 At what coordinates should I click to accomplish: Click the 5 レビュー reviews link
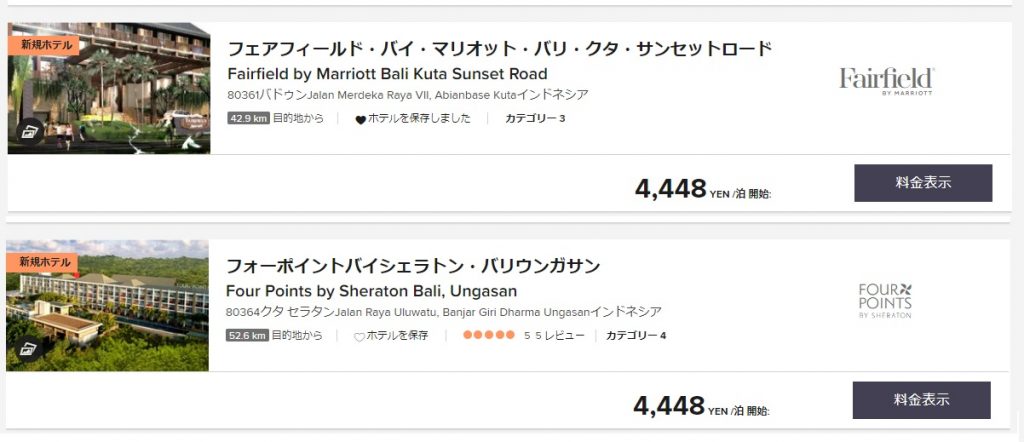(x=554, y=336)
